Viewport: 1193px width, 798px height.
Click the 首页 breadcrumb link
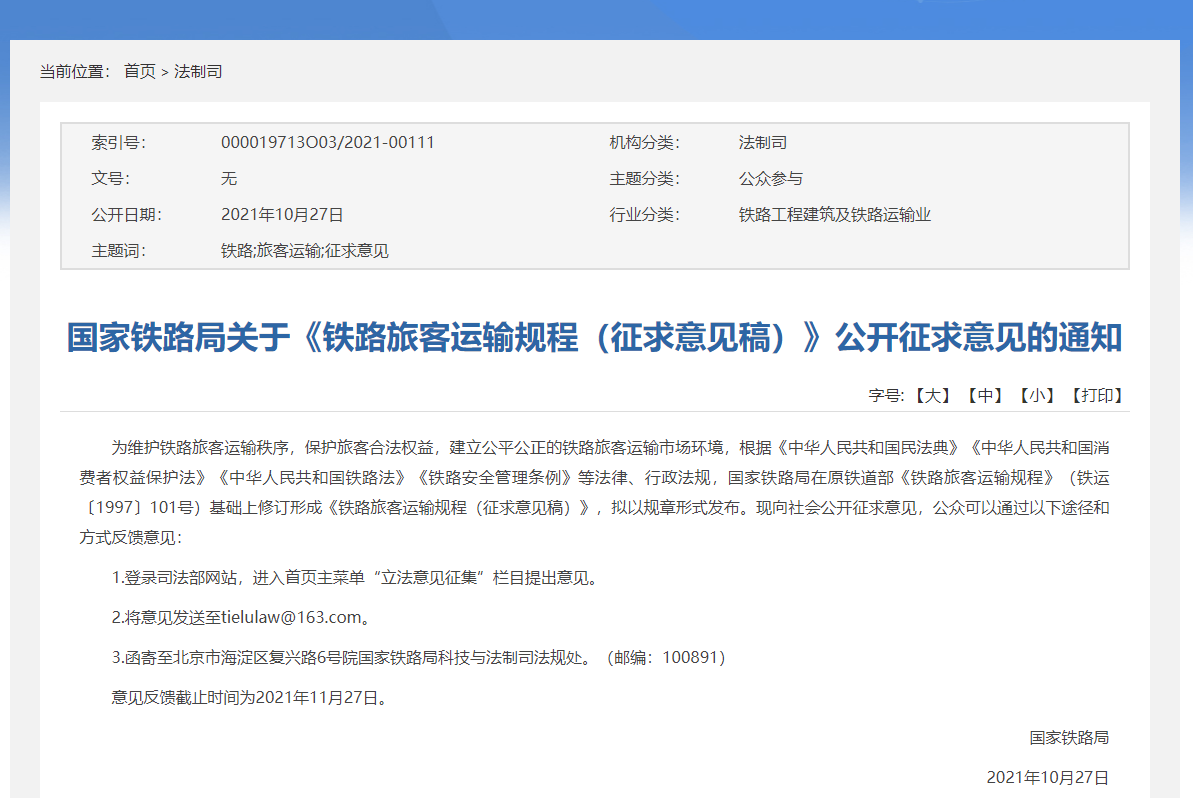point(139,71)
